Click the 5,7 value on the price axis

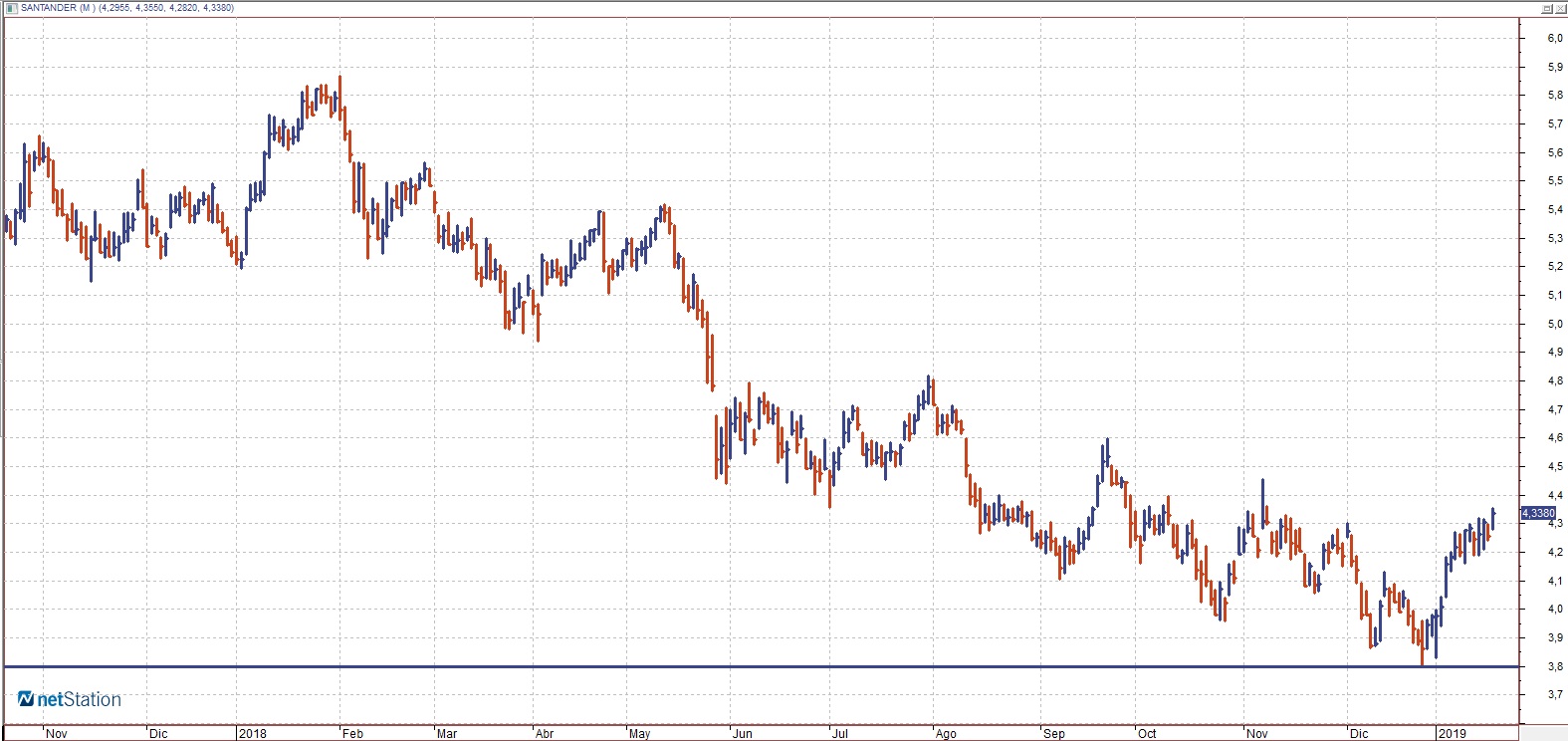point(1555,124)
